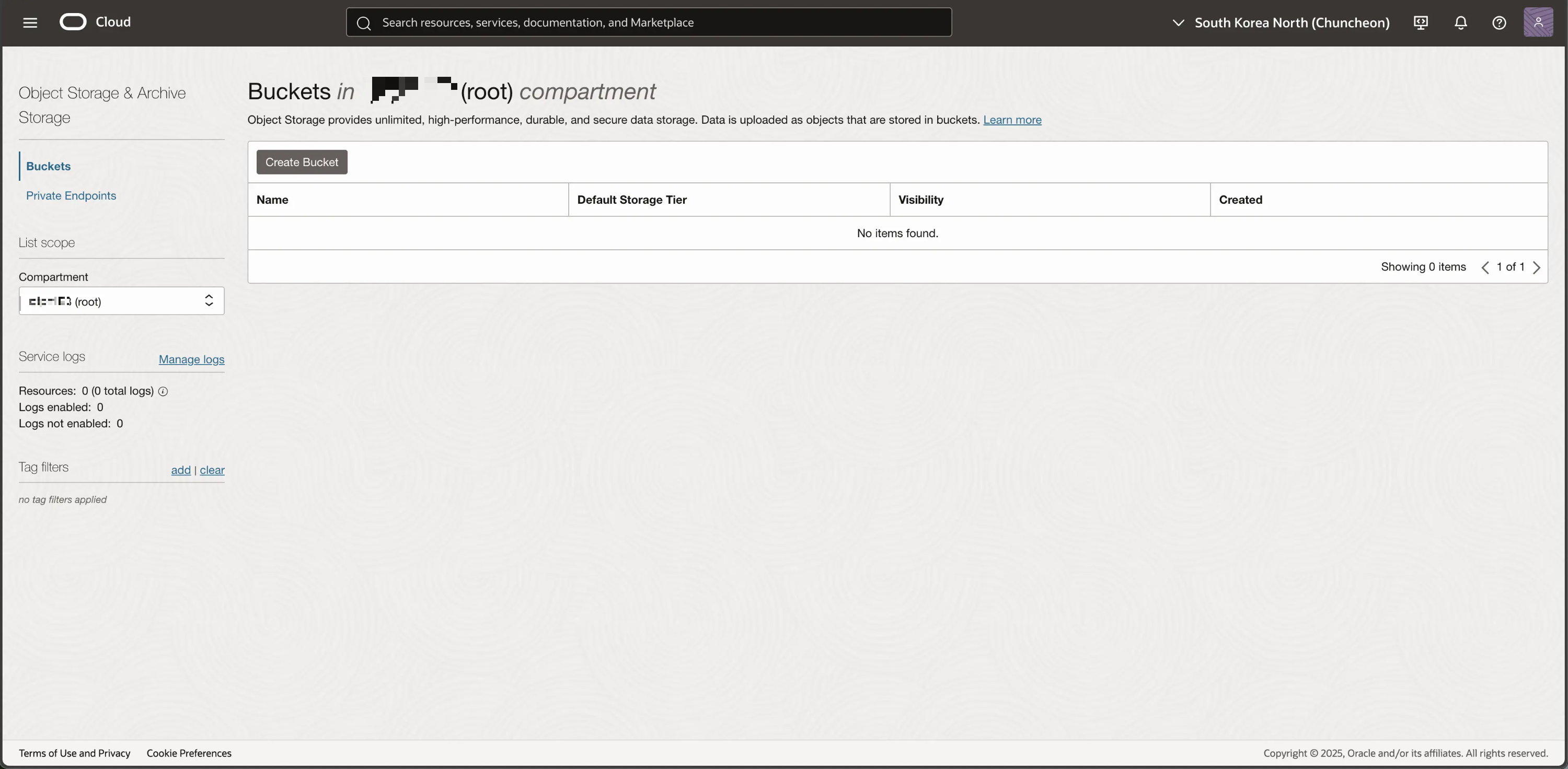This screenshot has height=769, width=1568.
Task: Open the hamburger navigation menu
Action: tap(30, 22)
